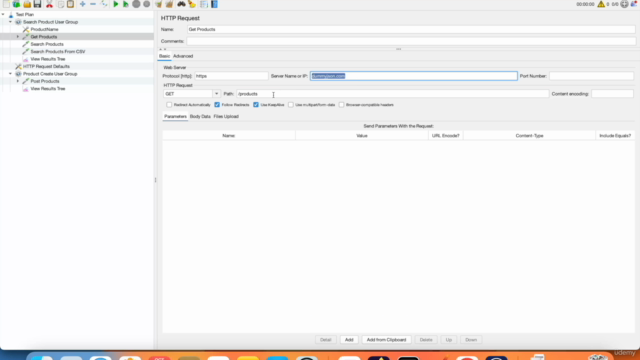Create a new test plan via toolbar
This screenshot has height=360, width=640.
[6, 4]
